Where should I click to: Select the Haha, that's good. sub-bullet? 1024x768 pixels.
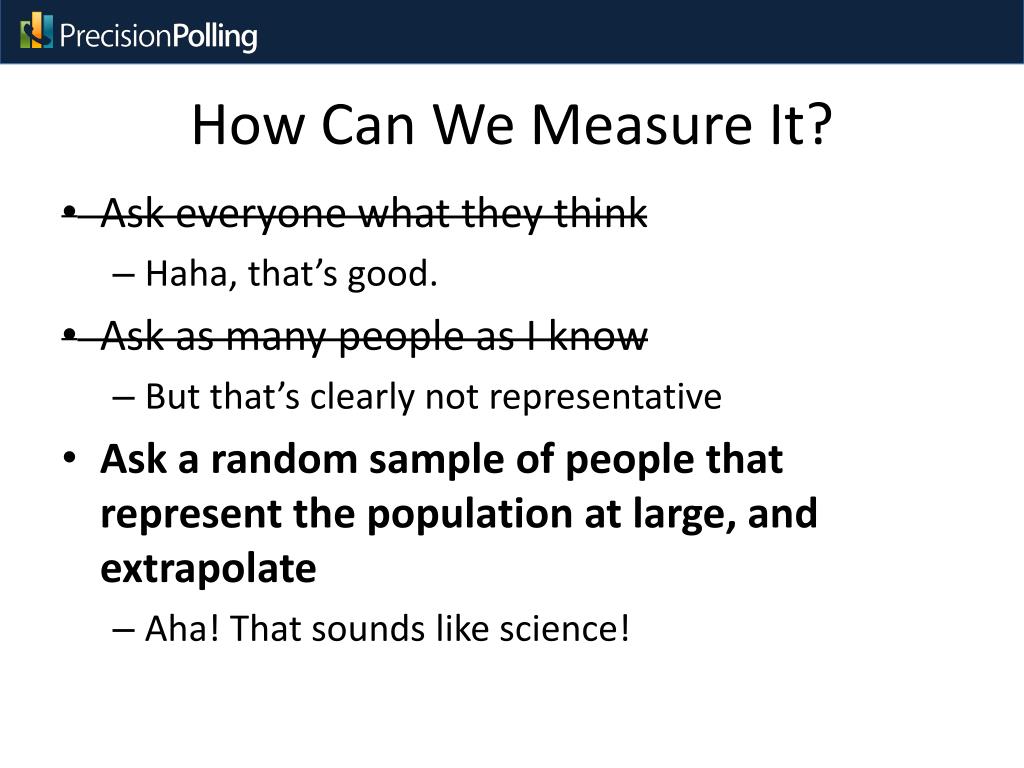[x=291, y=273]
